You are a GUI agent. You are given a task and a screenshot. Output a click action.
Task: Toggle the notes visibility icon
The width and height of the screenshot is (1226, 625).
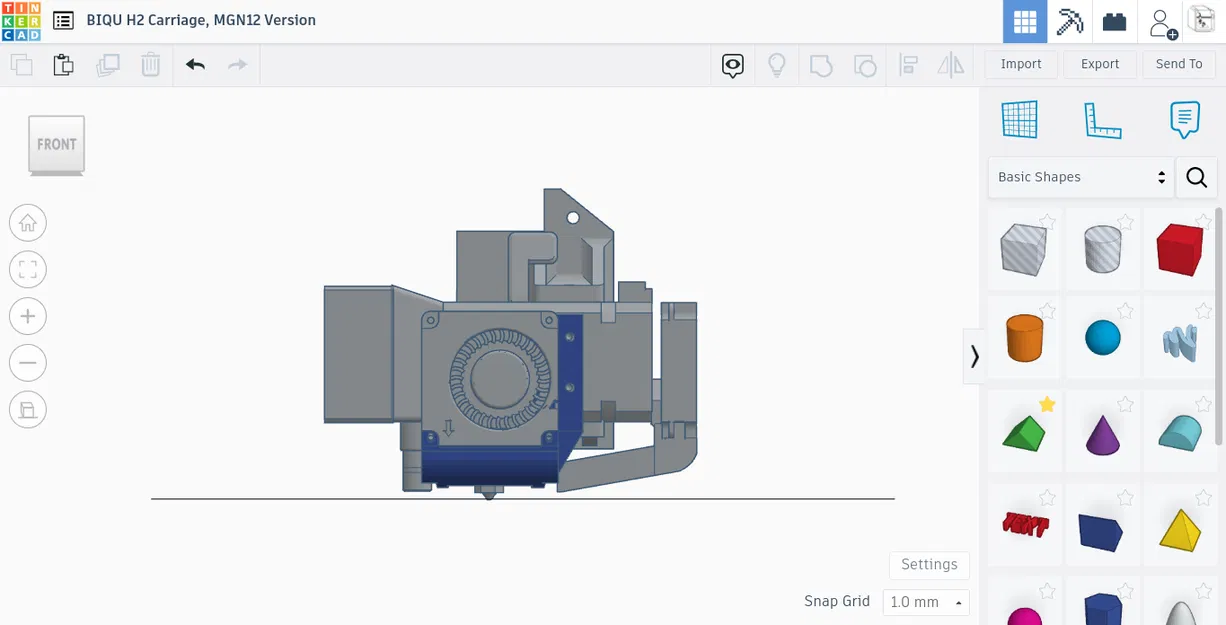733,66
